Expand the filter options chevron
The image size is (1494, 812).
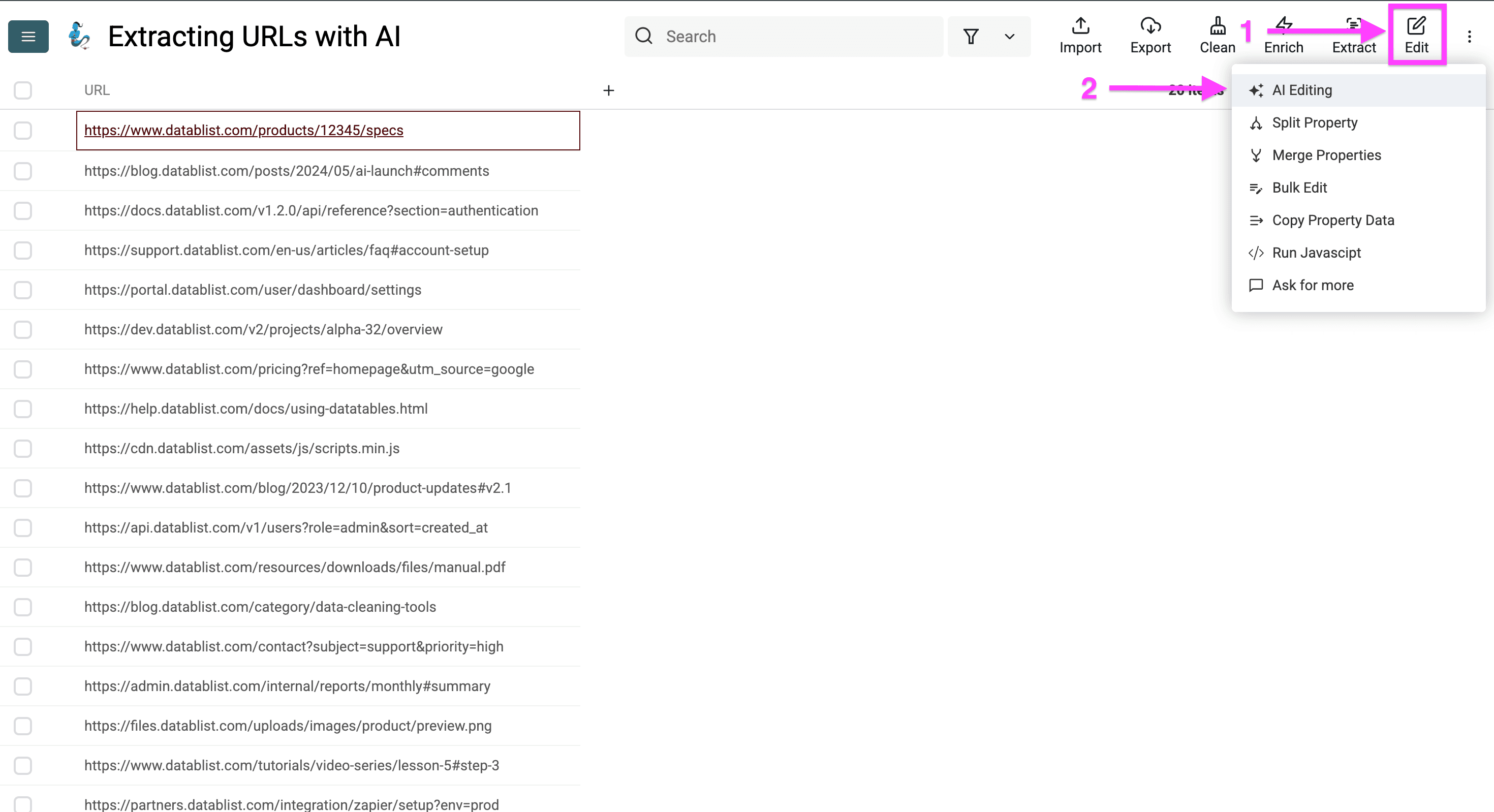tap(1008, 36)
